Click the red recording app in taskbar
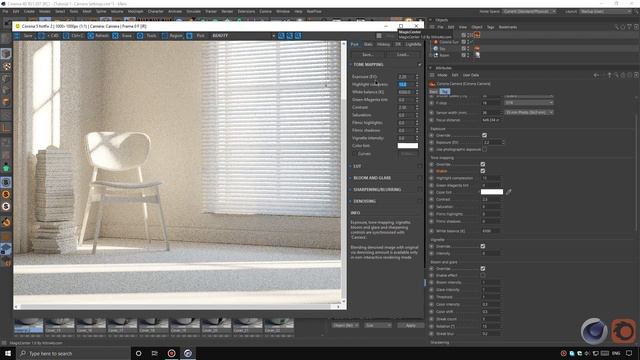This screenshot has width=640, height=360. [x=171, y=353]
